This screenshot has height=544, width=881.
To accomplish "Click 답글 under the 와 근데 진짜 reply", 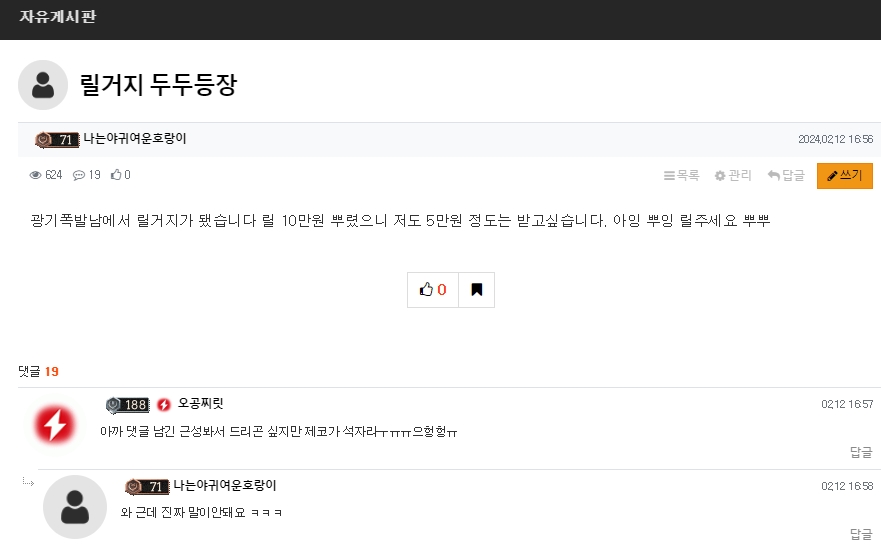I will click(x=861, y=534).
